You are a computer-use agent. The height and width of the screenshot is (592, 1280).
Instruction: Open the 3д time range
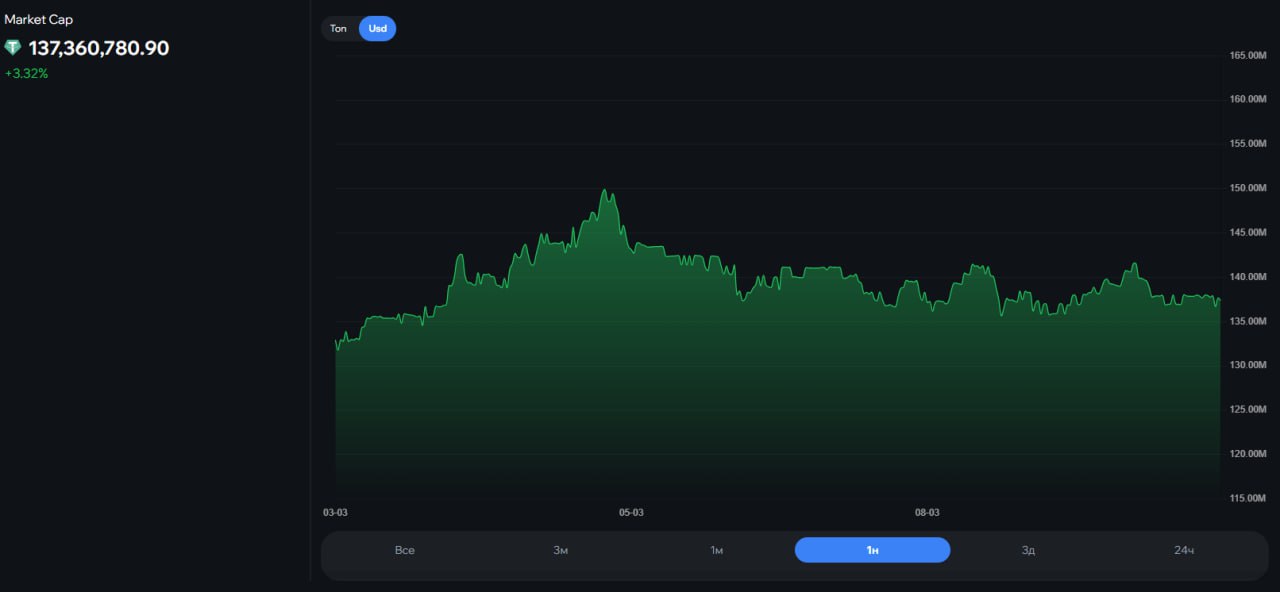[x=1028, y=551]
